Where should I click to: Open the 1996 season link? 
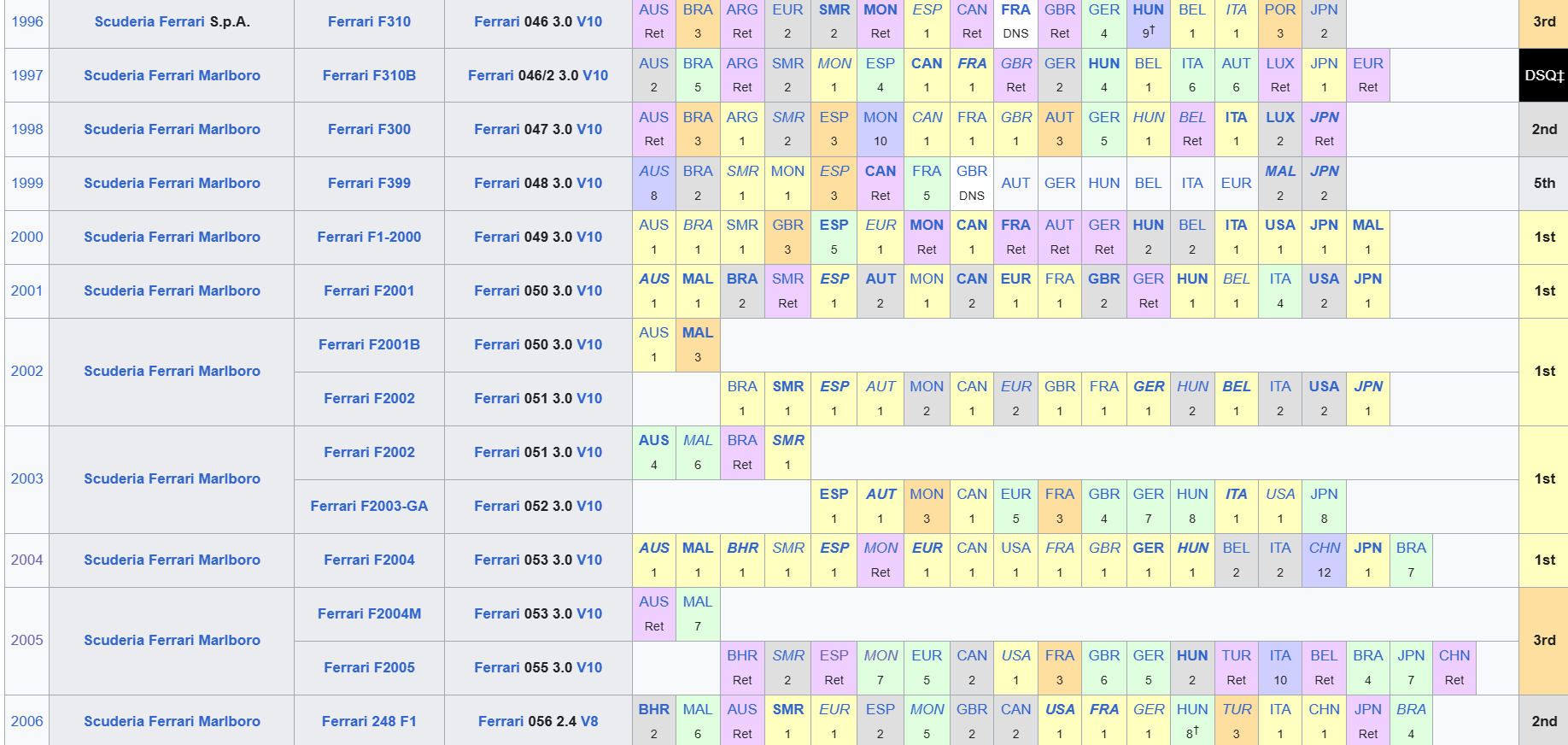pyautogui.click(x=26, y=21)
